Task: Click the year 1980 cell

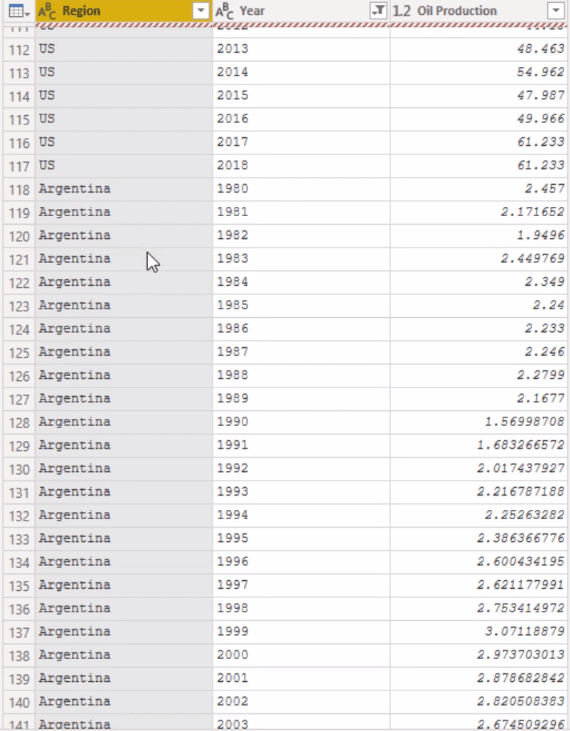Action: click(301, 189)
